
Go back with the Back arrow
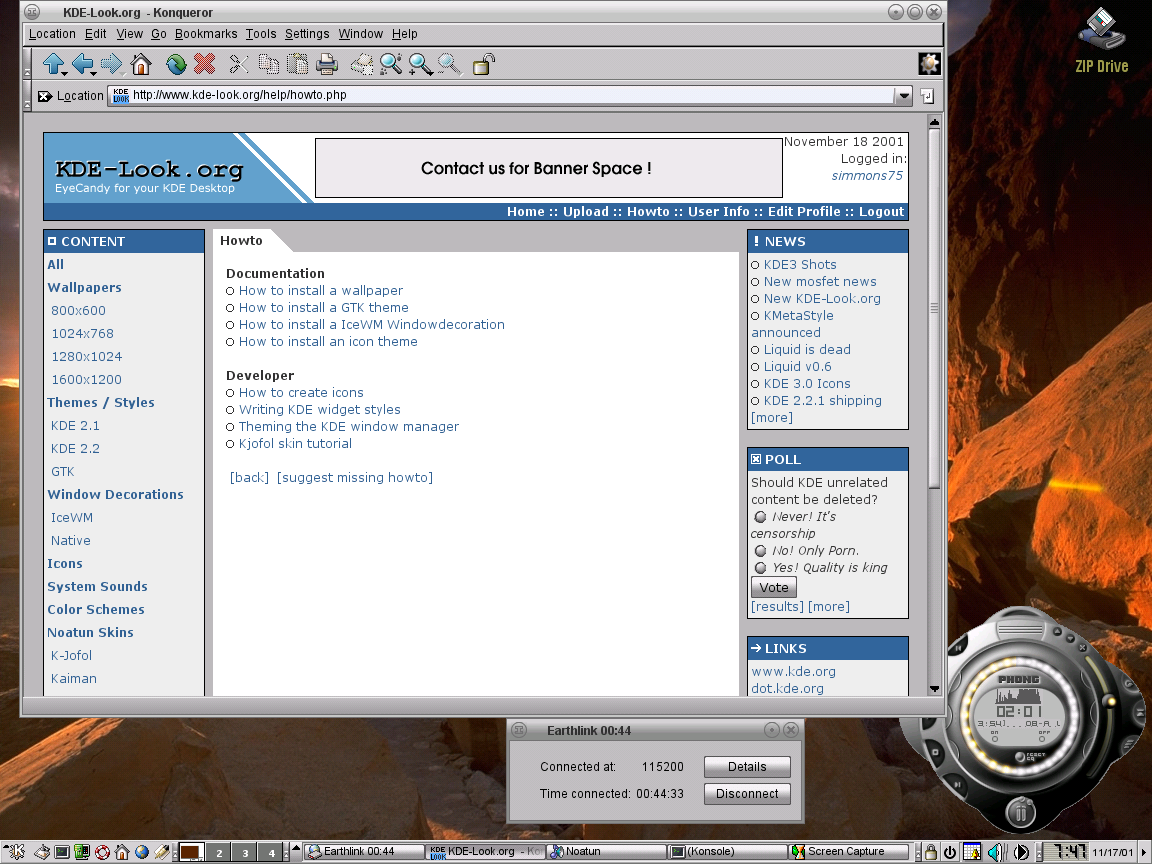[82, 64]
